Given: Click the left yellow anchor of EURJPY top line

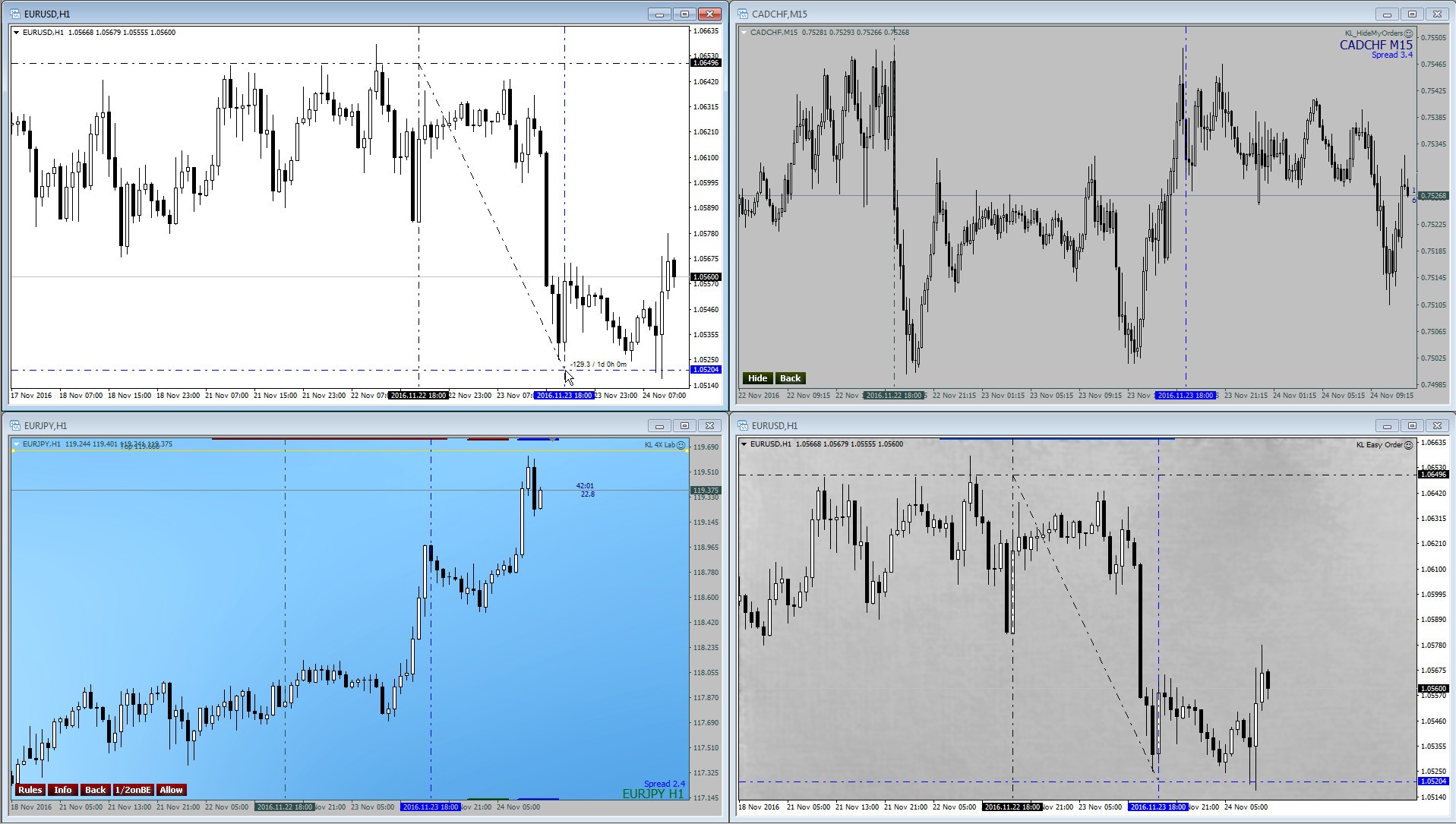Looking at the screenshot, I should (14, 451).
